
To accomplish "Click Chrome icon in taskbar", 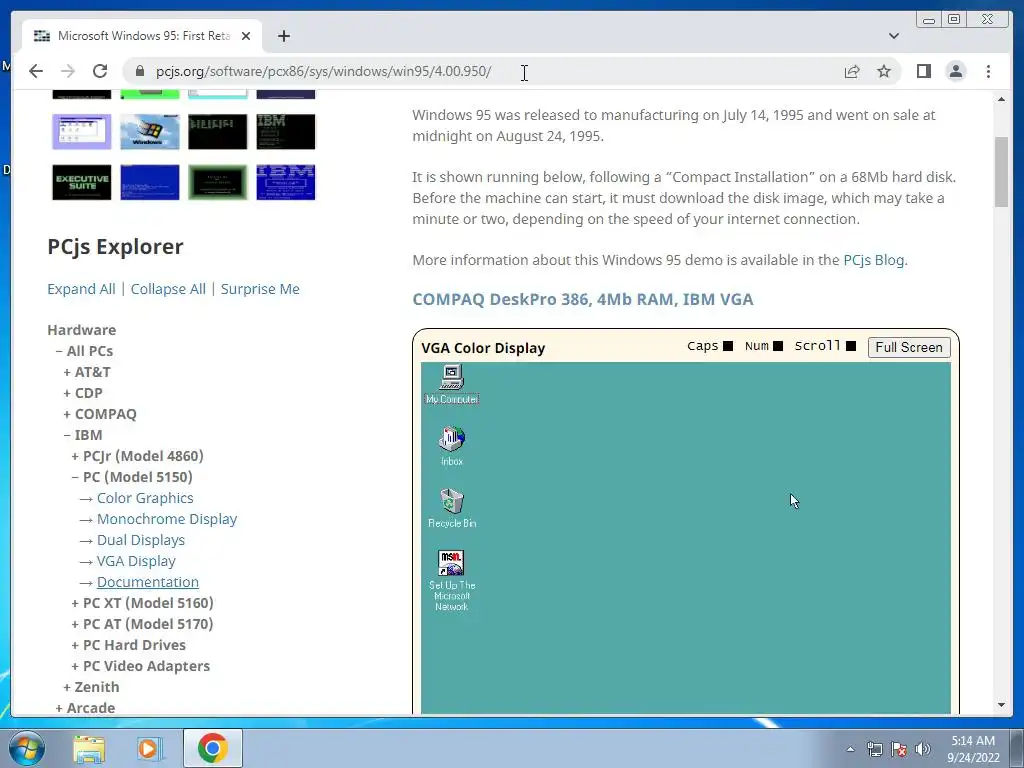I will pos(212,748).
